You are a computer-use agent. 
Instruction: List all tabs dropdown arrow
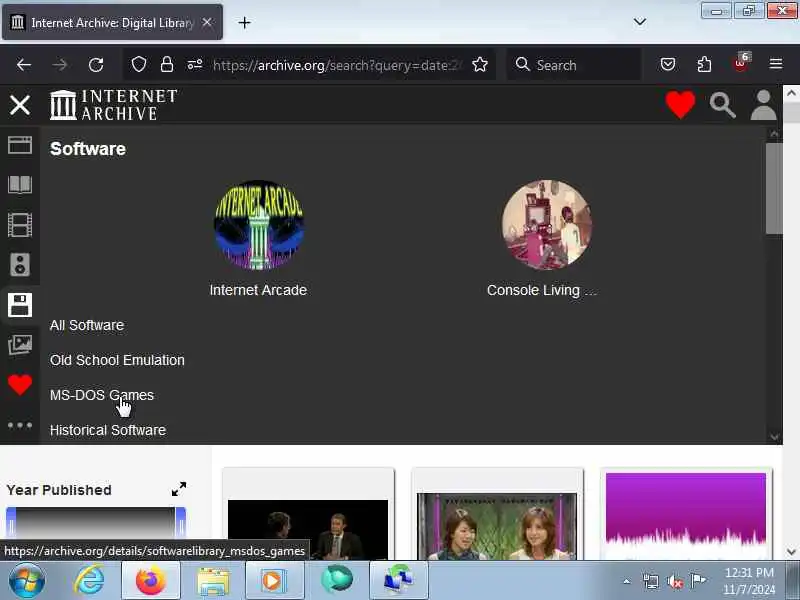tap(640, 22)
